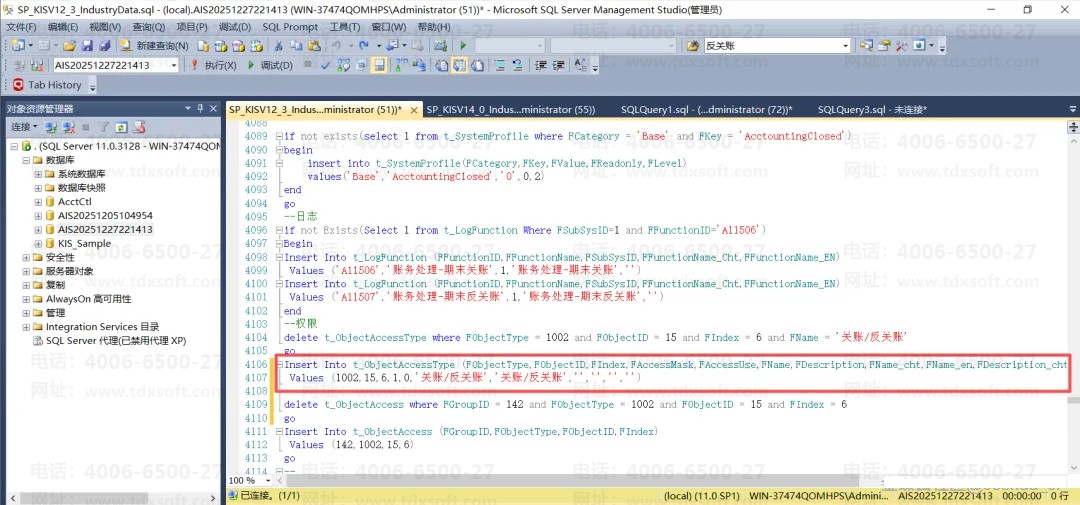Click the Cut scissors icon
Viewport: 1080px width, 505px height.
coord(277,46)
